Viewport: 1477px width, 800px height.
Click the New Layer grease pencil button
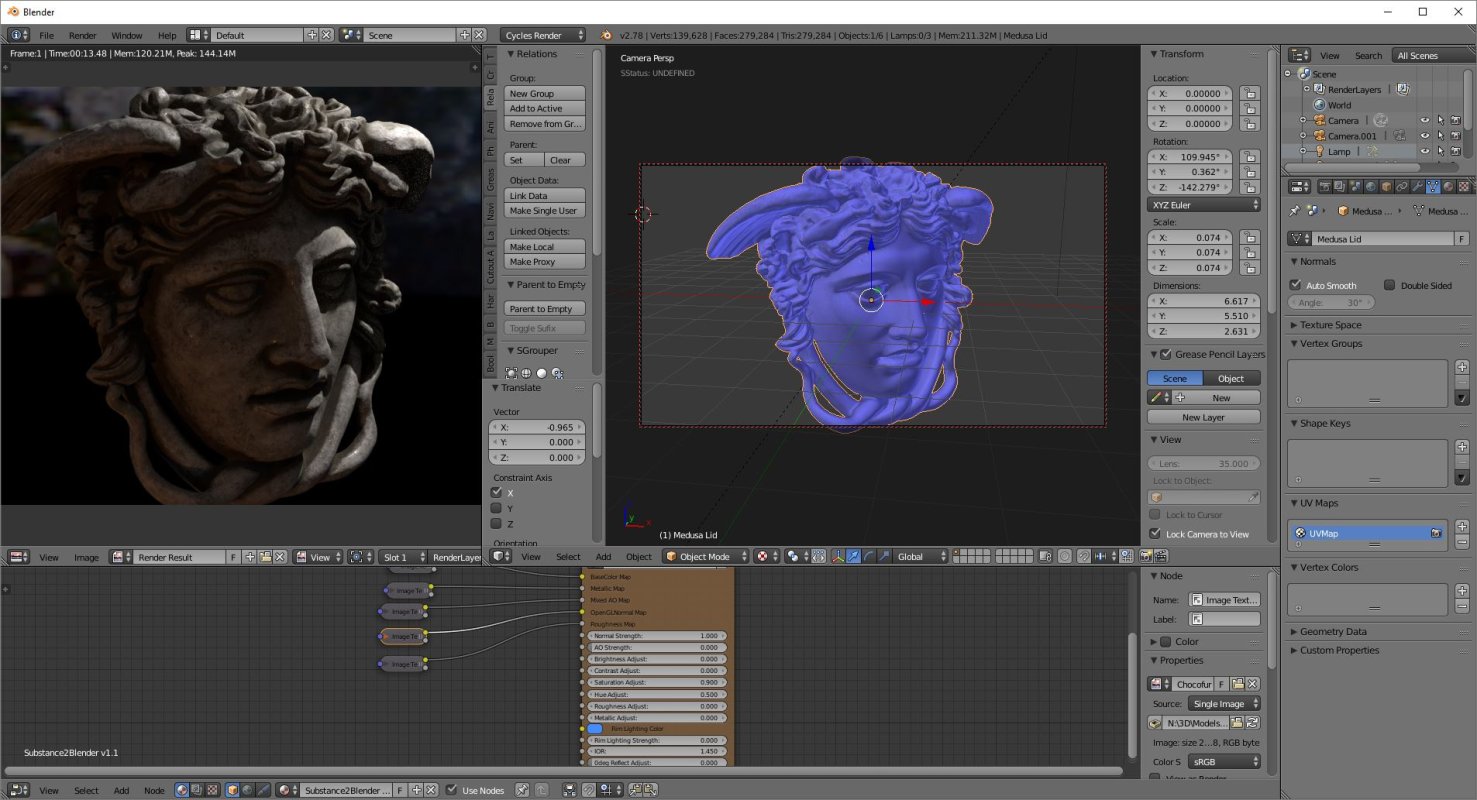pyautogui.click(x=1204, y=417)
